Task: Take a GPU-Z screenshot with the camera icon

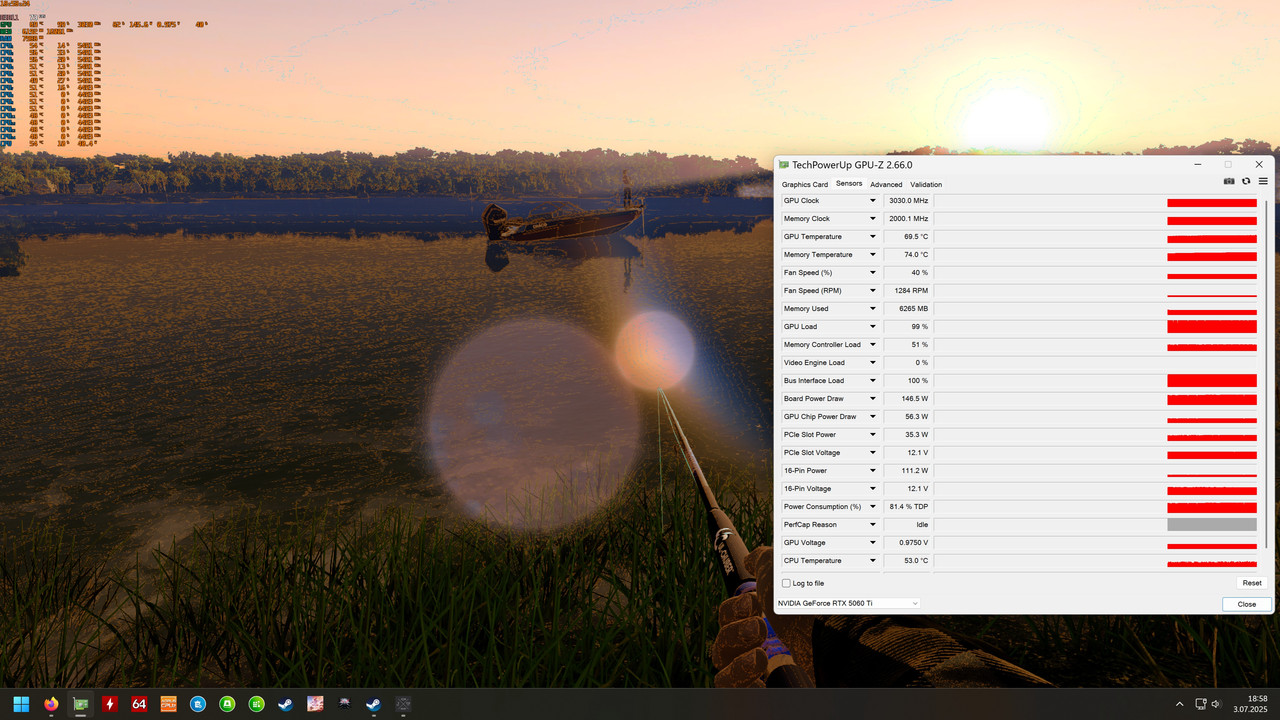Action: click(x=1229, y=181)
